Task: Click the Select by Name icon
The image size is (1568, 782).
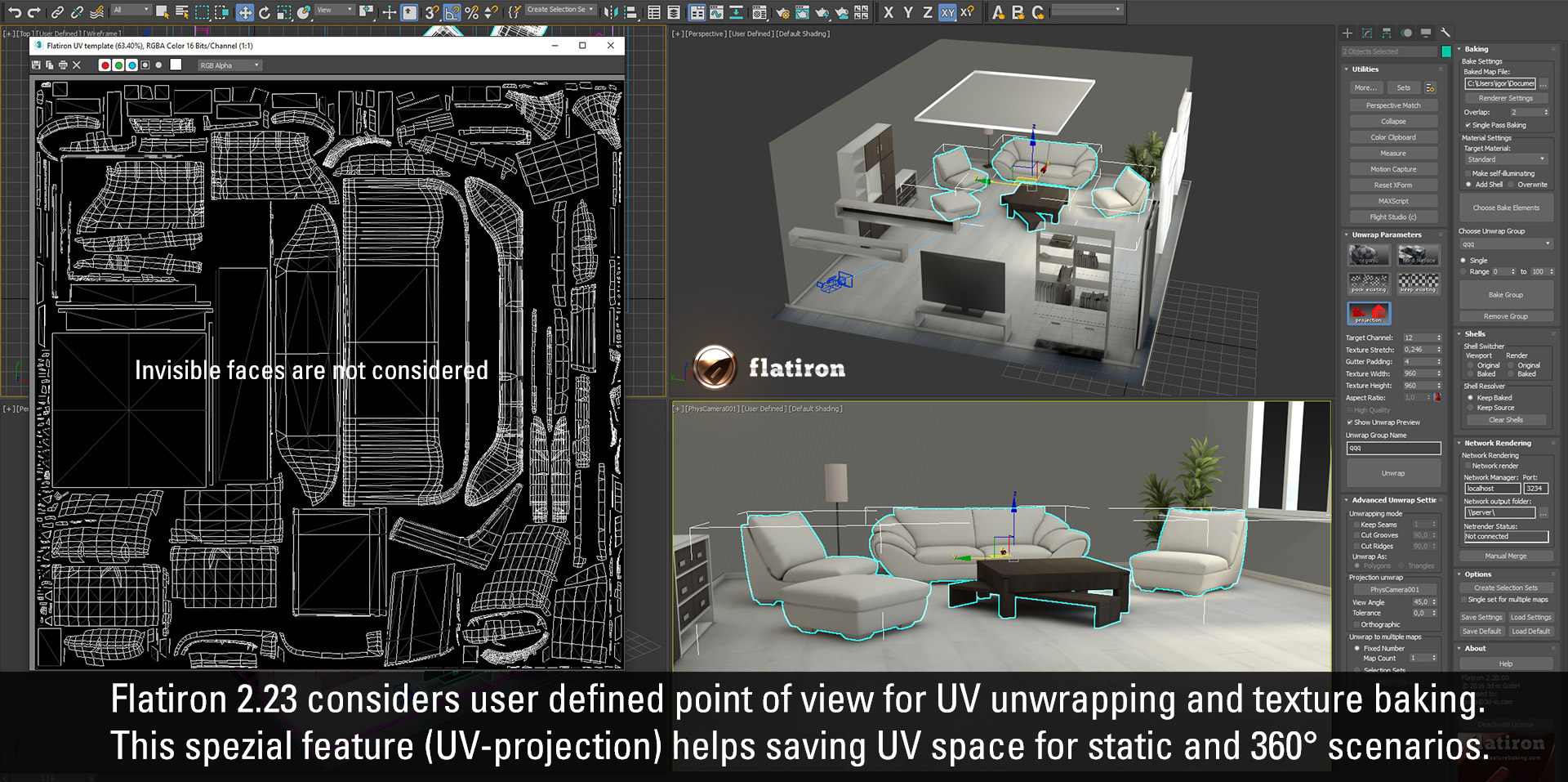Action: click(x=181, y=12)
